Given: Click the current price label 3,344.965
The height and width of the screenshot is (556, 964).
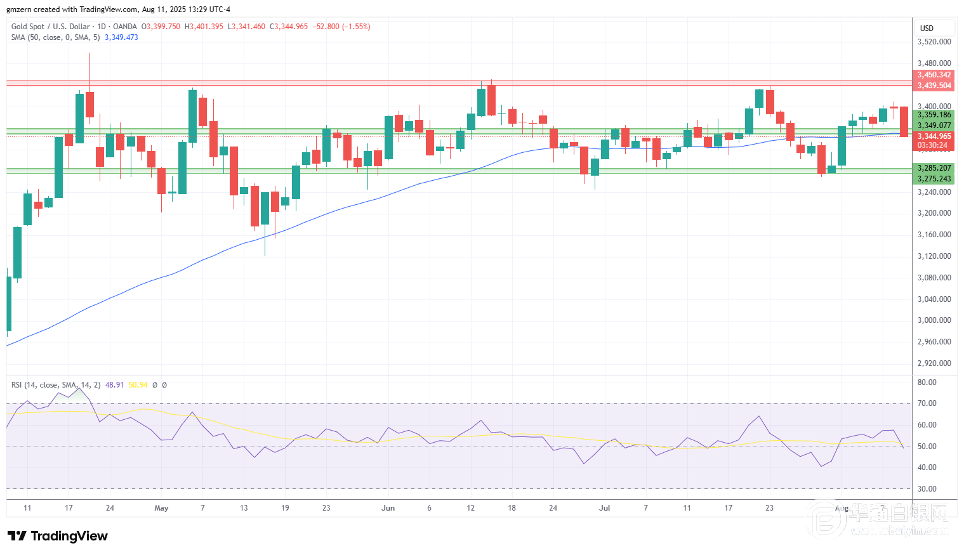Looking at the screenshot, I should point(934,137).
